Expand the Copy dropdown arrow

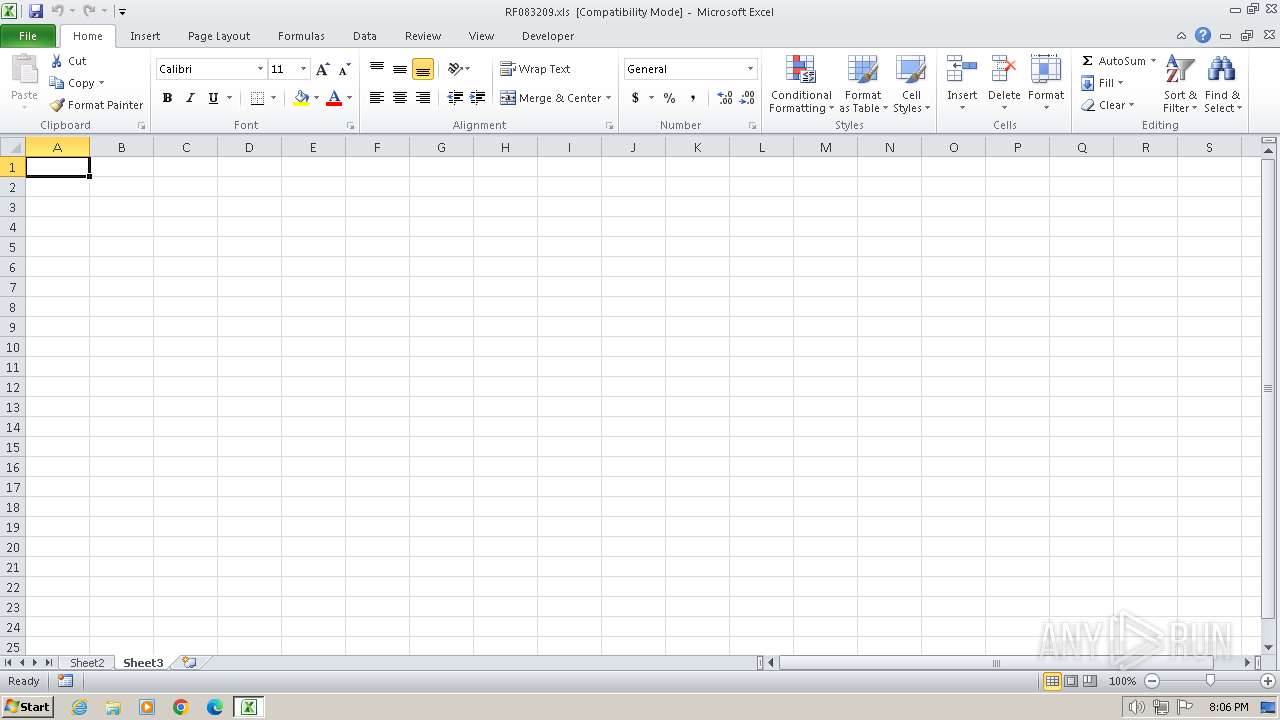101,83
